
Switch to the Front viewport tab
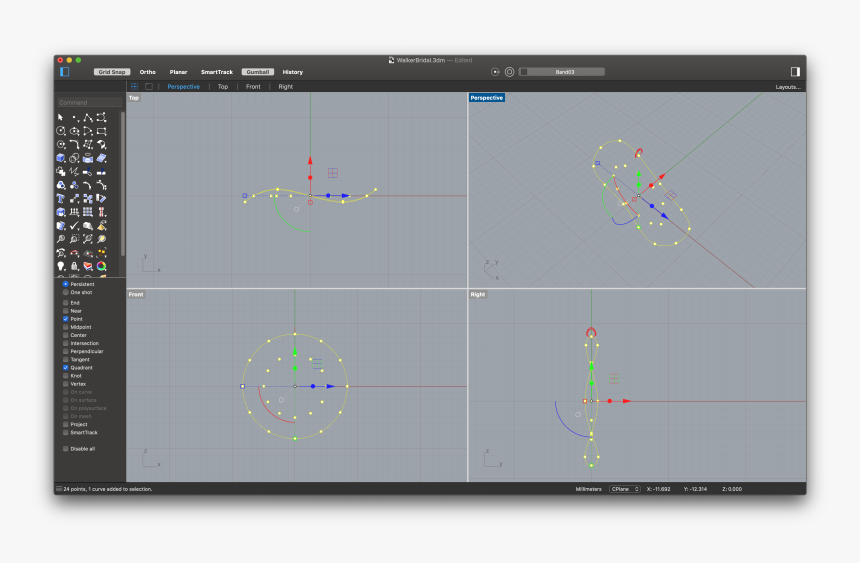click(253, 87)
